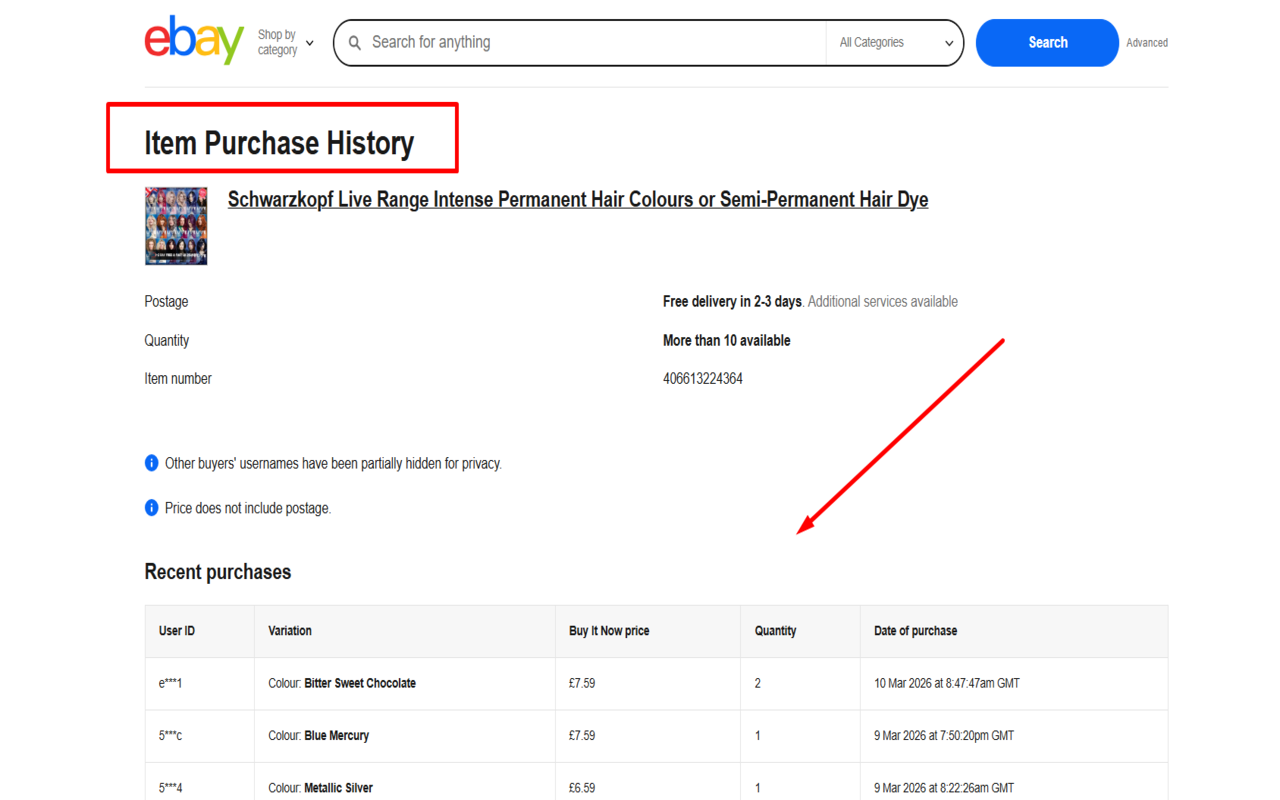
Task: Click the hair dye product thumbnail
Action: [176, 226]
